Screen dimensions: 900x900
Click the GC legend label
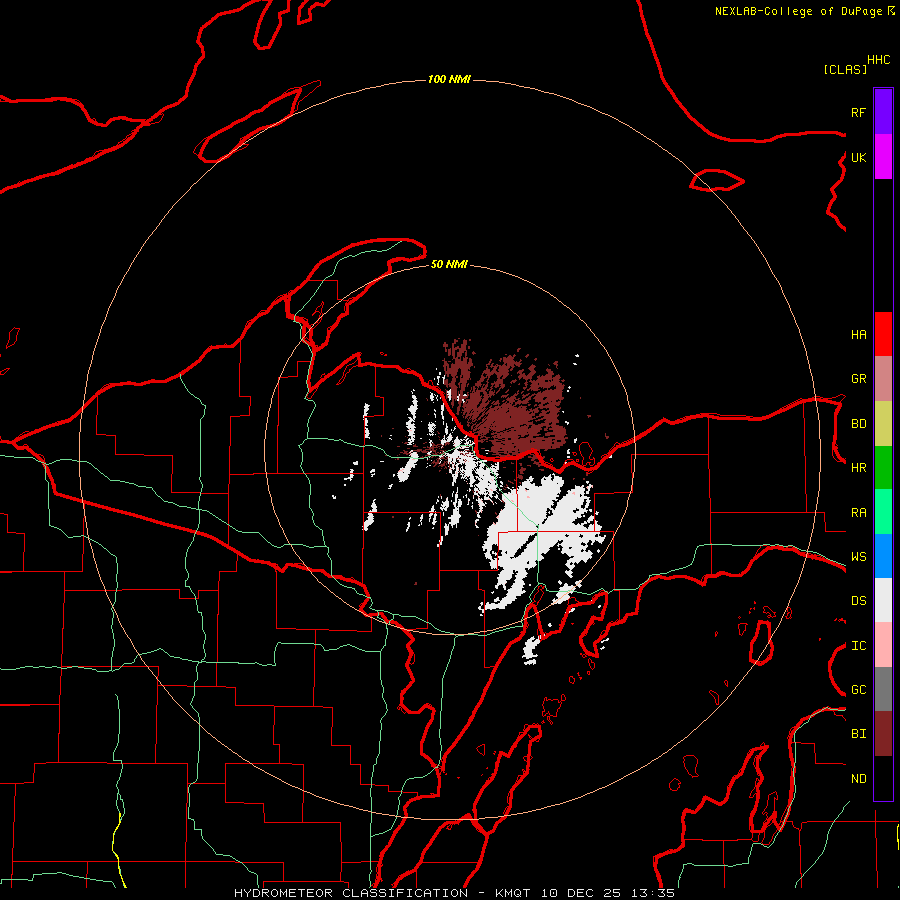(x=858, y=690)
